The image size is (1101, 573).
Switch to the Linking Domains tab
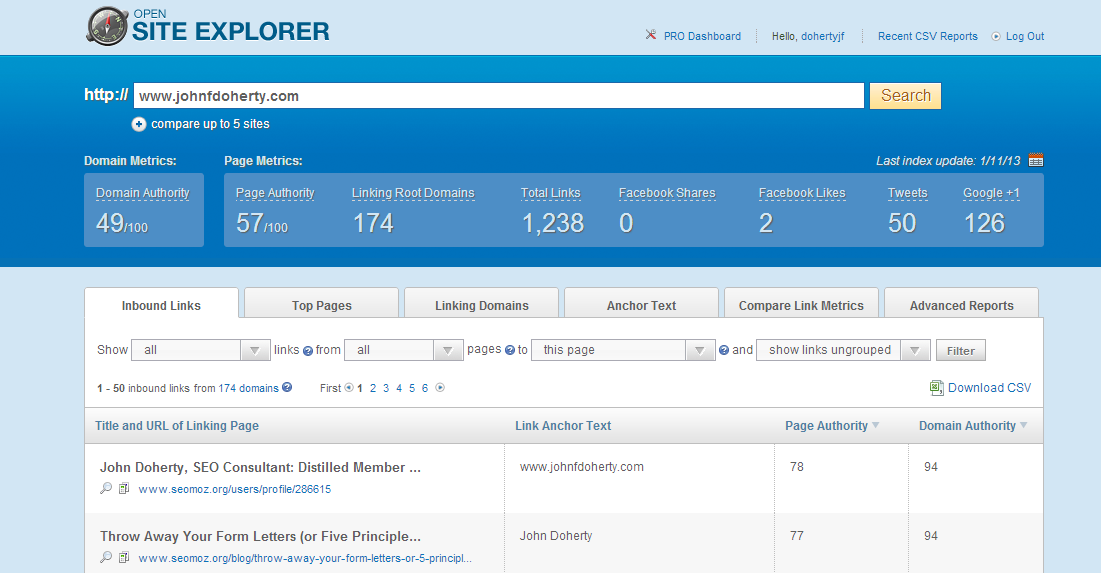click(x=482, y=305)
